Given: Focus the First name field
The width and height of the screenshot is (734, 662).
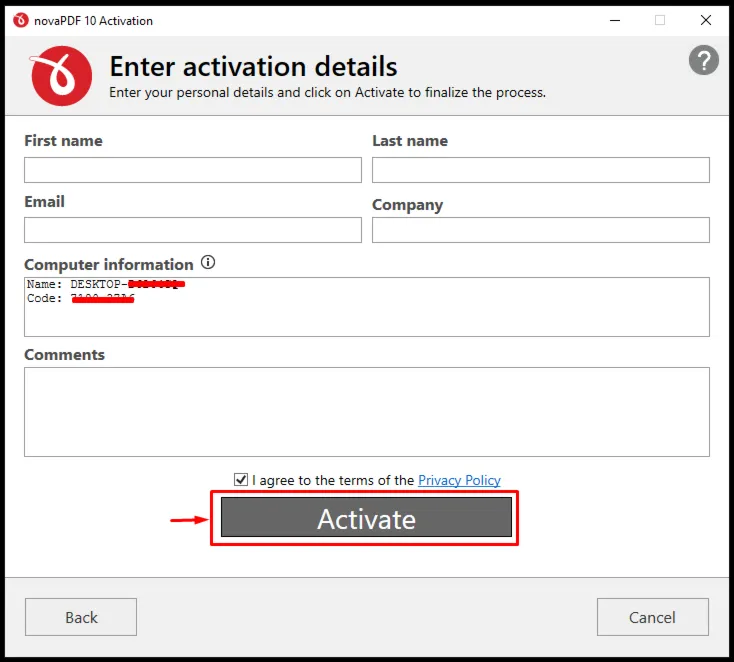Looking at the screenshot, I should (x=193, y=170).
